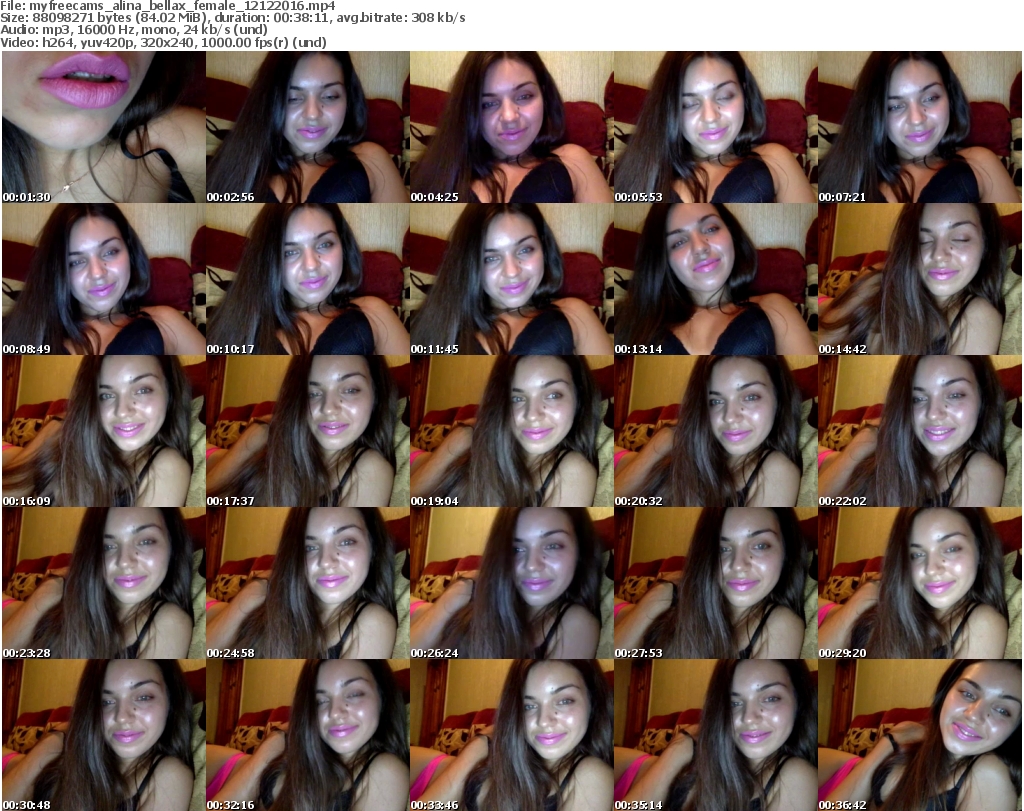Click the 'Size: 88098271 bytes' info line

click(233, 18)
